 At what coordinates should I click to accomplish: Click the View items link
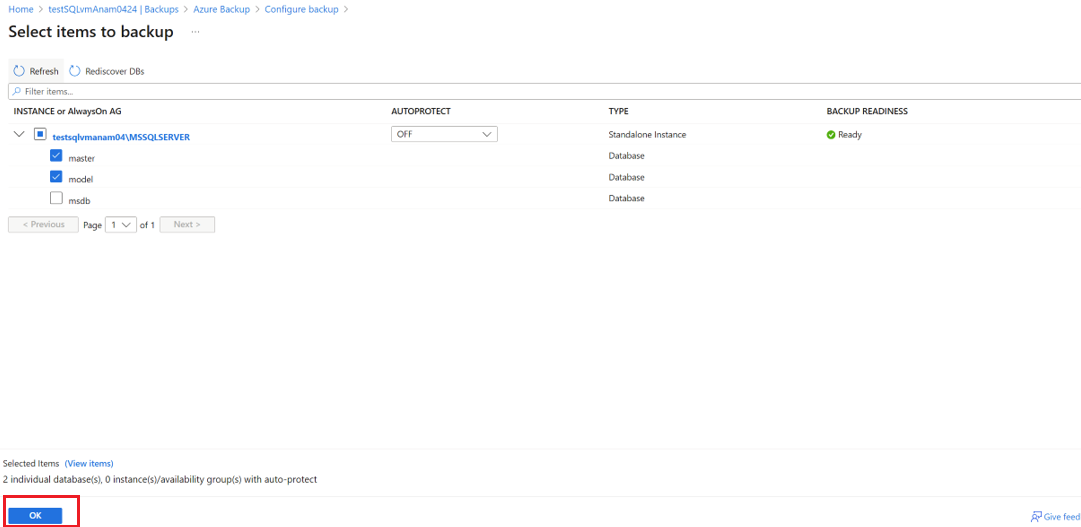[x=89, y=464]
